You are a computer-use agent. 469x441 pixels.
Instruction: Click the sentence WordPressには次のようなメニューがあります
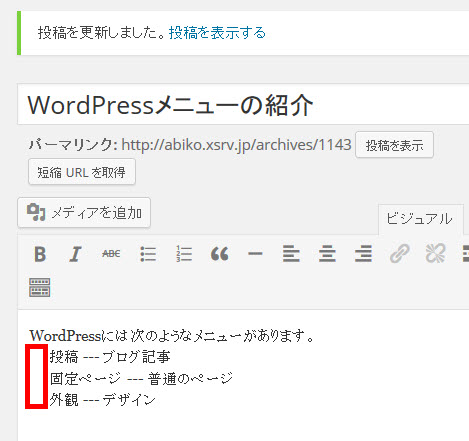[x=171, y=336]
